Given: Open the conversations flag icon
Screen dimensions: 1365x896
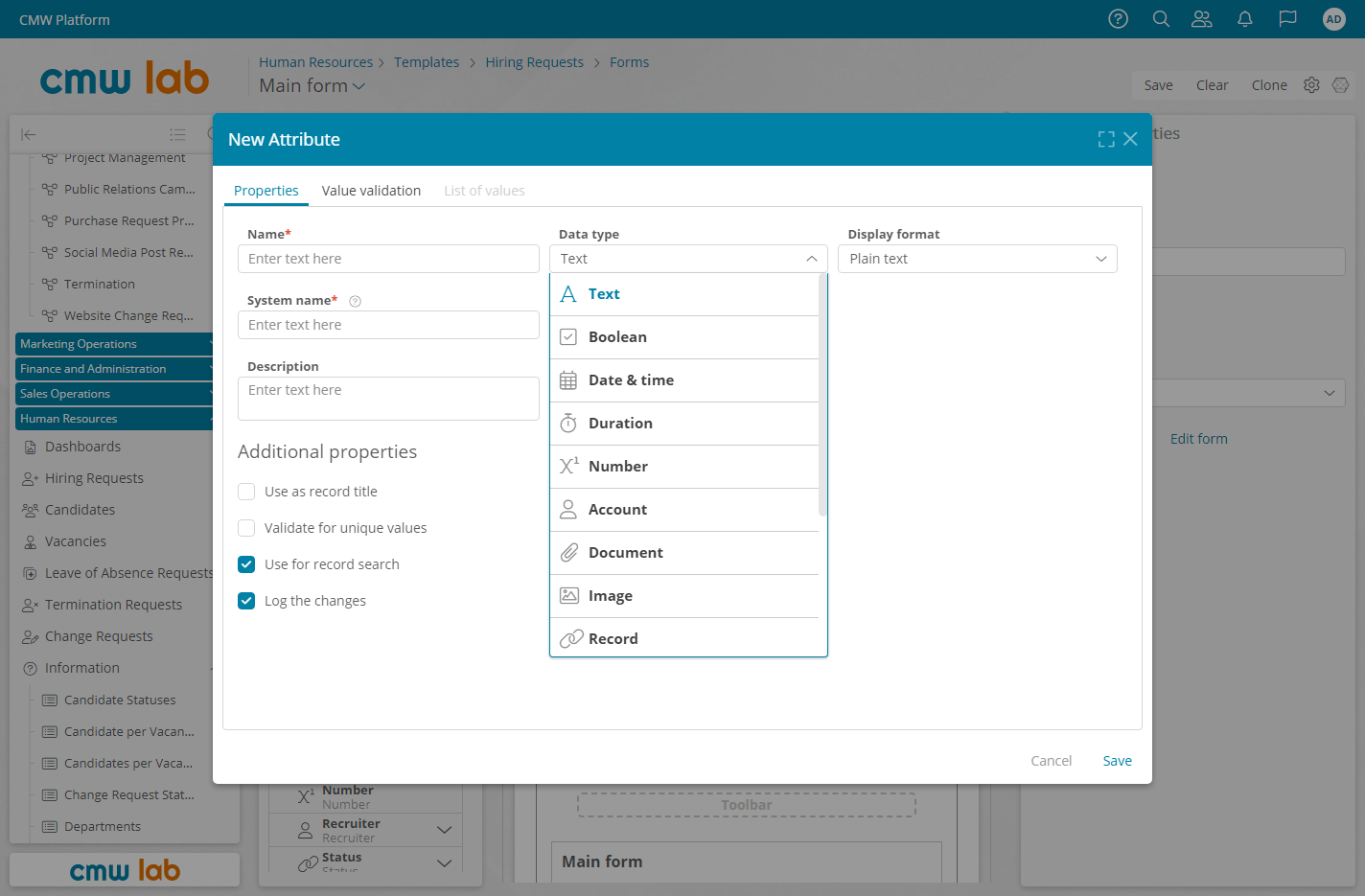Looking at the screenshot, I should (x=1287, y=19).
